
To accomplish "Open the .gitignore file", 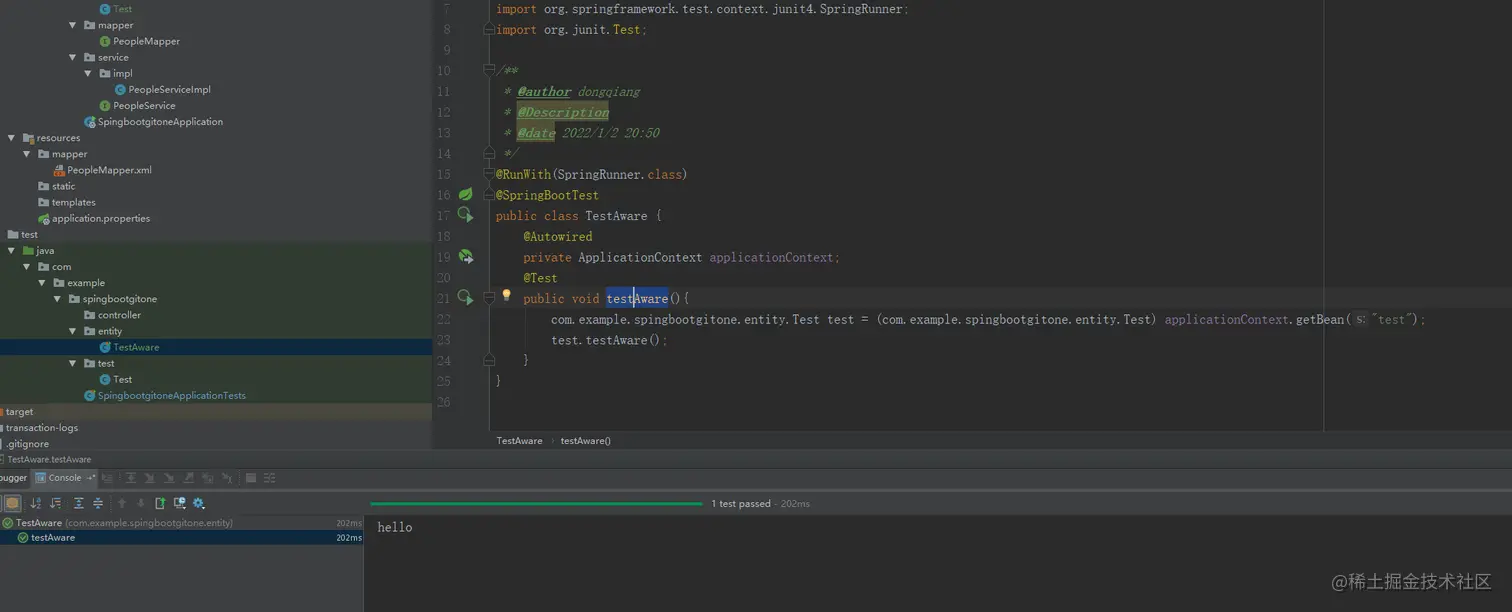I will click(27, 443).
